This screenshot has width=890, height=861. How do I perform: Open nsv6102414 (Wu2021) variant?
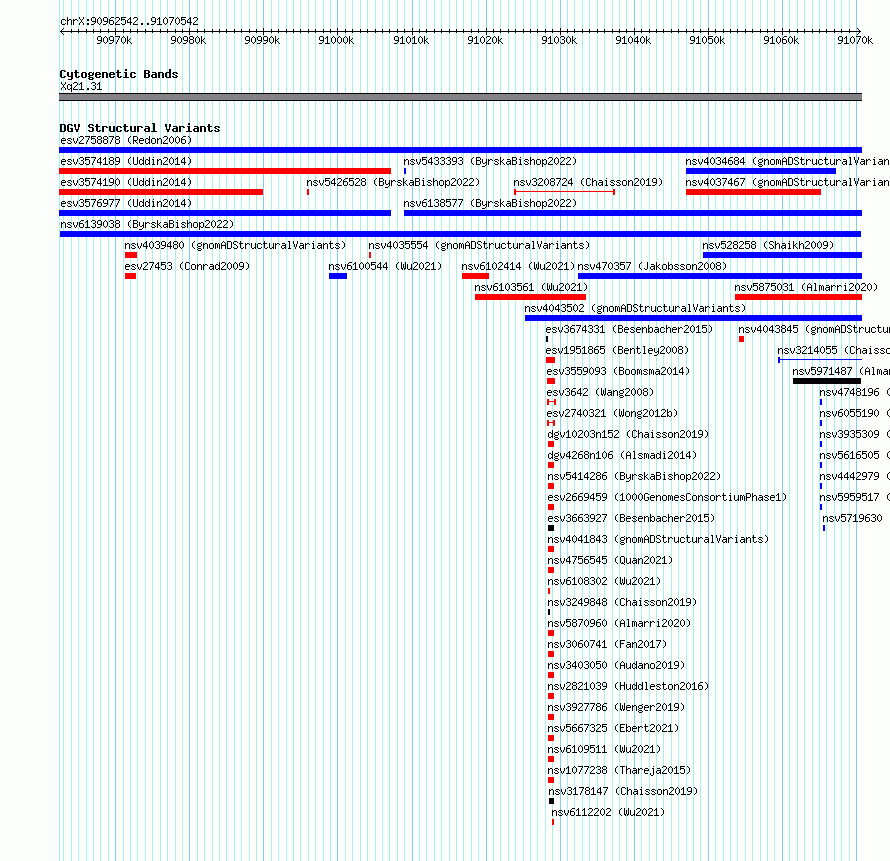(518, 266)
